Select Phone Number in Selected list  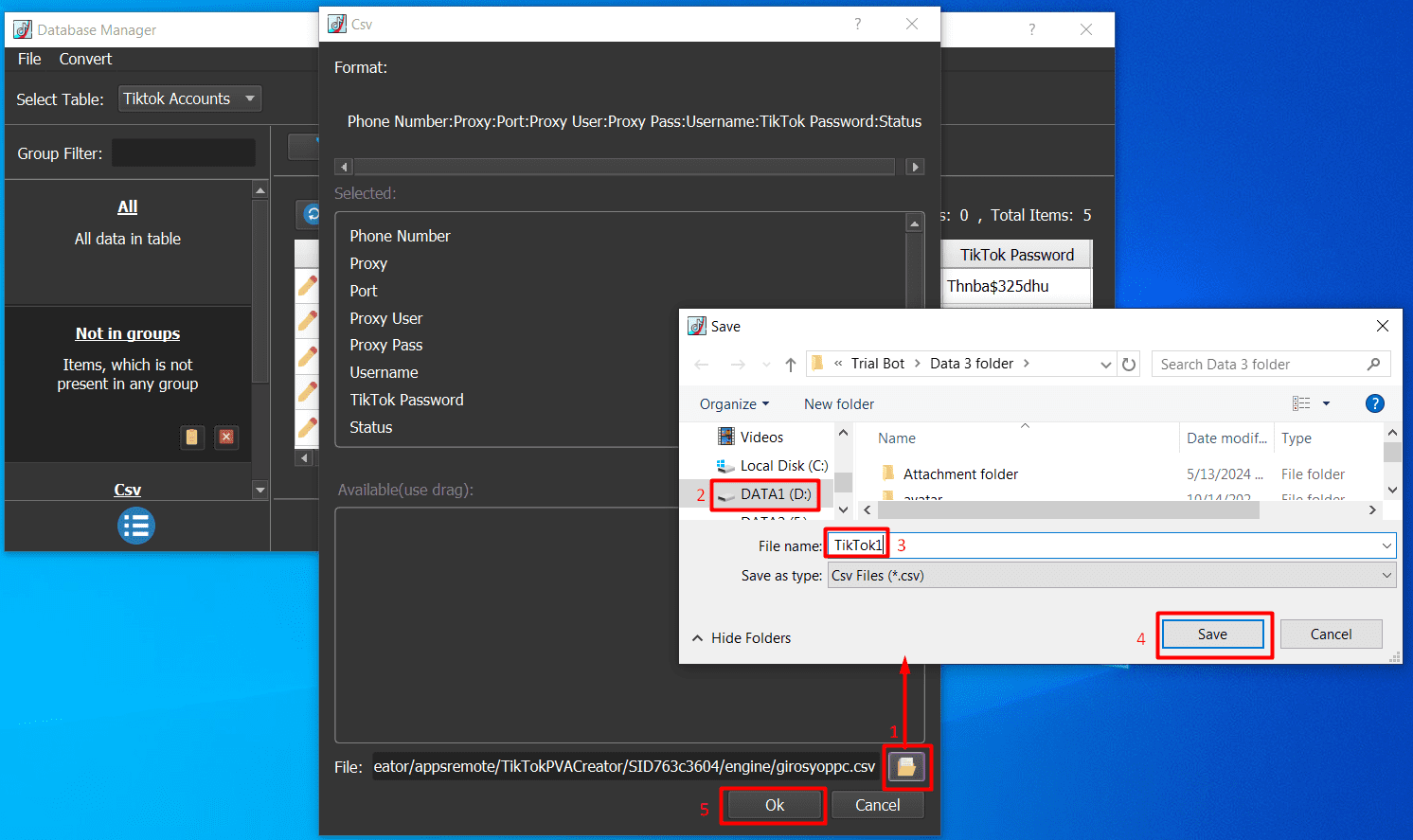pyautogui.click(x=400, y=236)
